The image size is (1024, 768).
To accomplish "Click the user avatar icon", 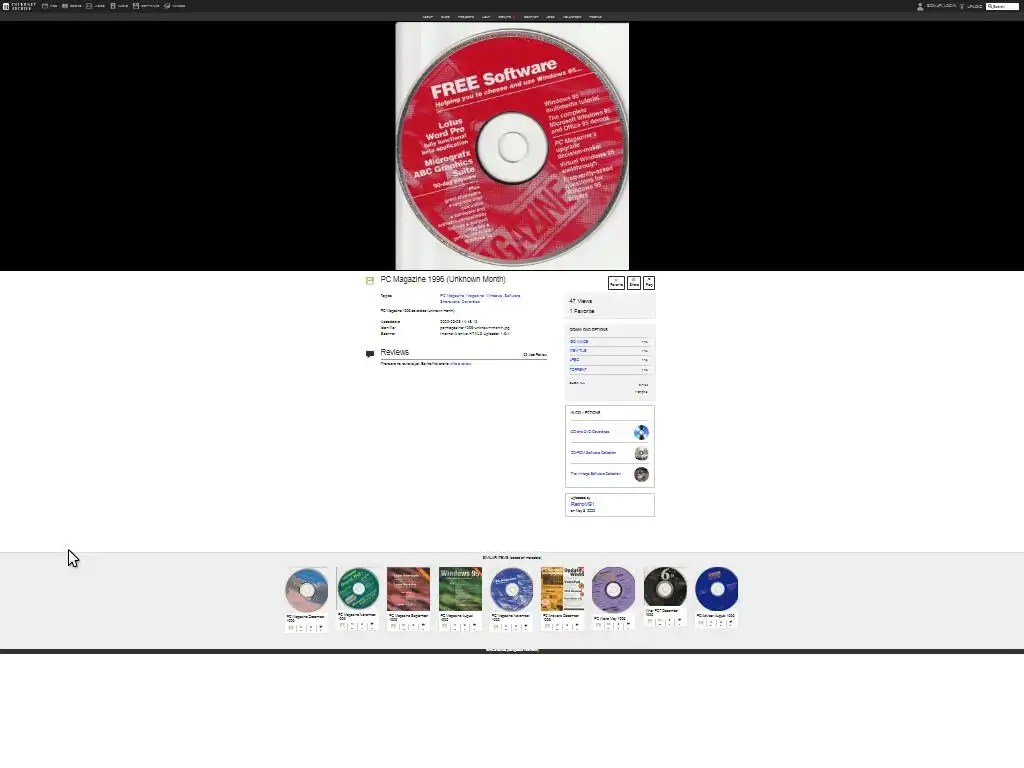I will [920, 6].
